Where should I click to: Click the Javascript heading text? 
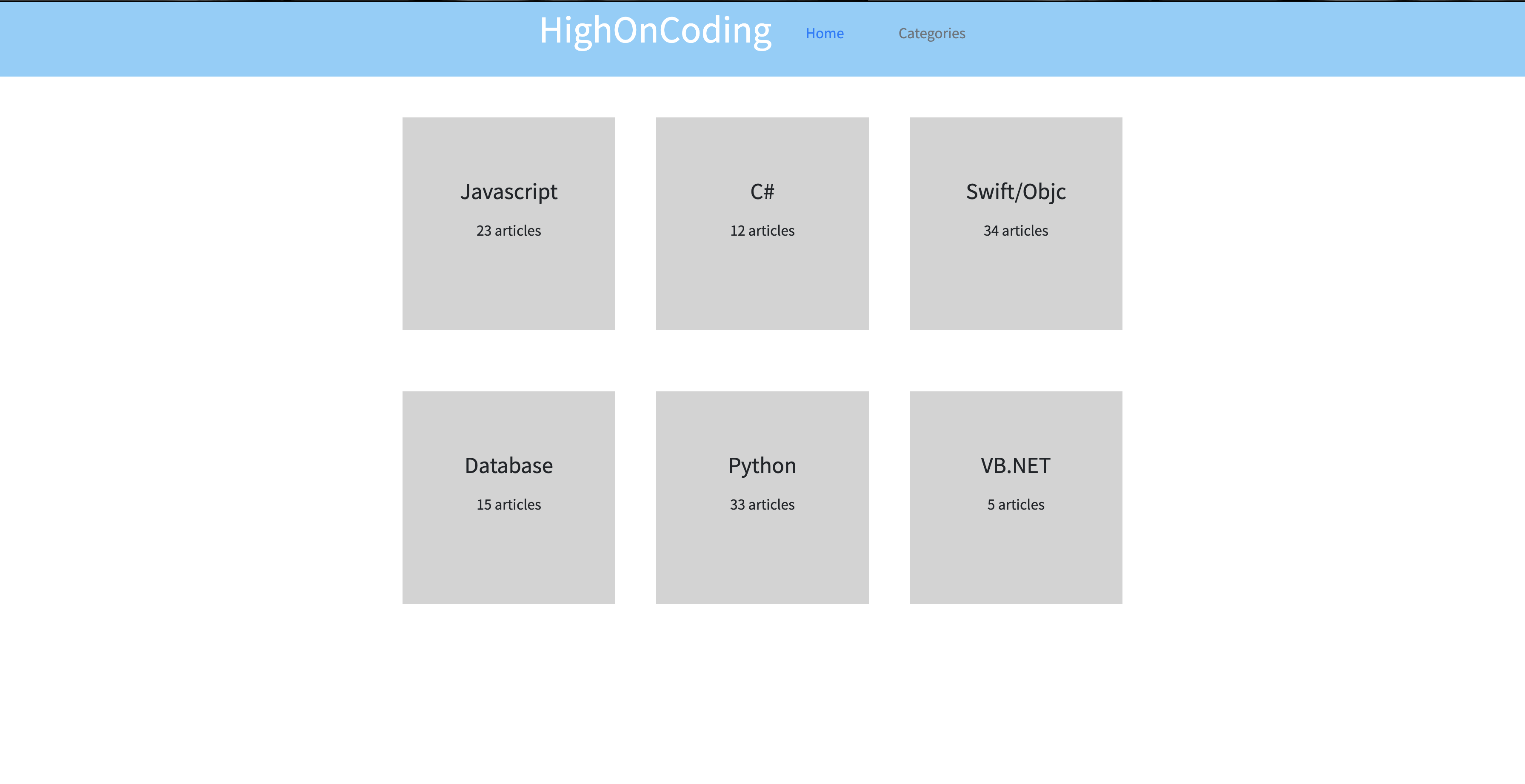click(x=508, y=192)
